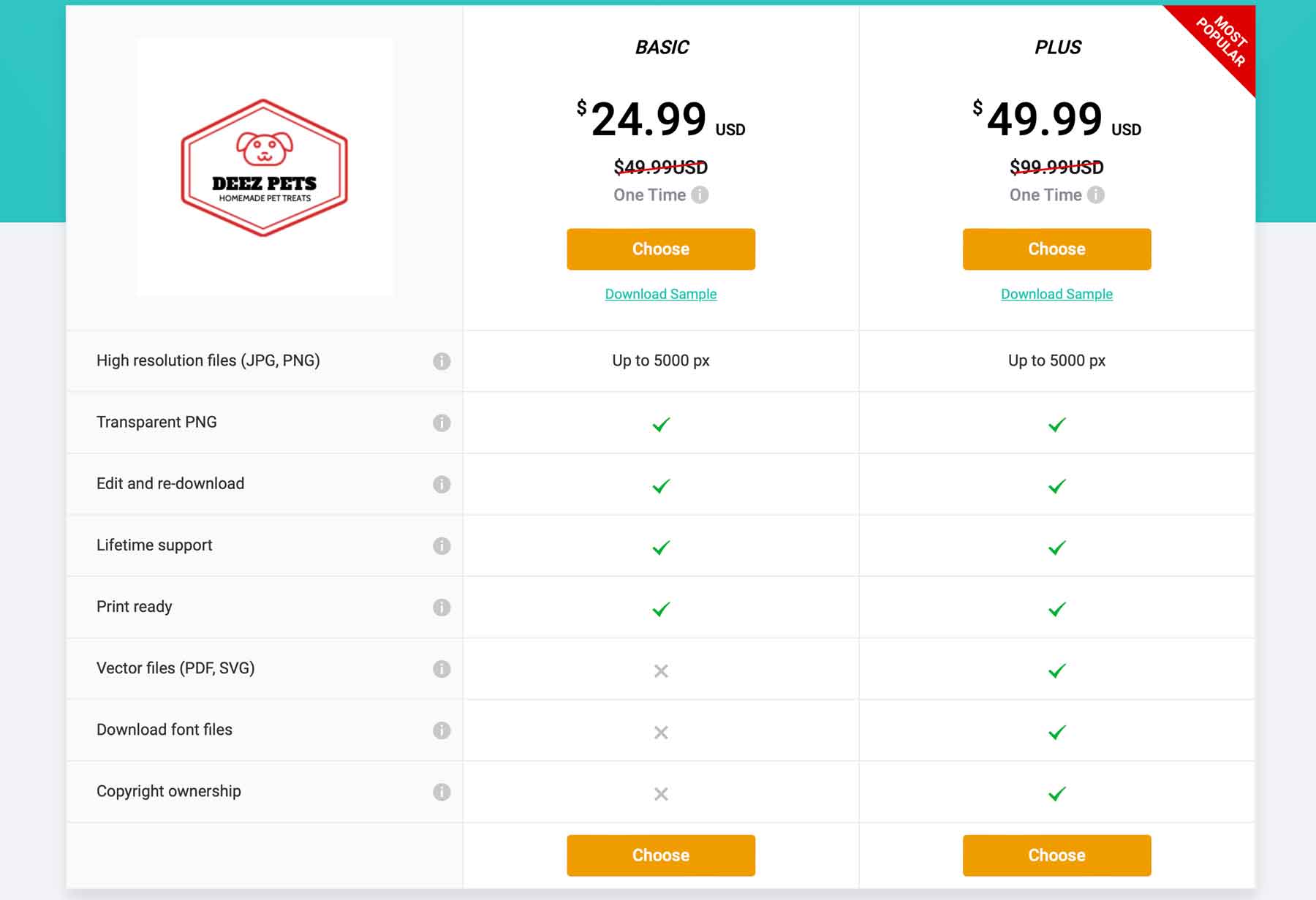Click the One Time info icon under Basic
The height and width of the screenshot is (900, 1316).
click(700, 194)
